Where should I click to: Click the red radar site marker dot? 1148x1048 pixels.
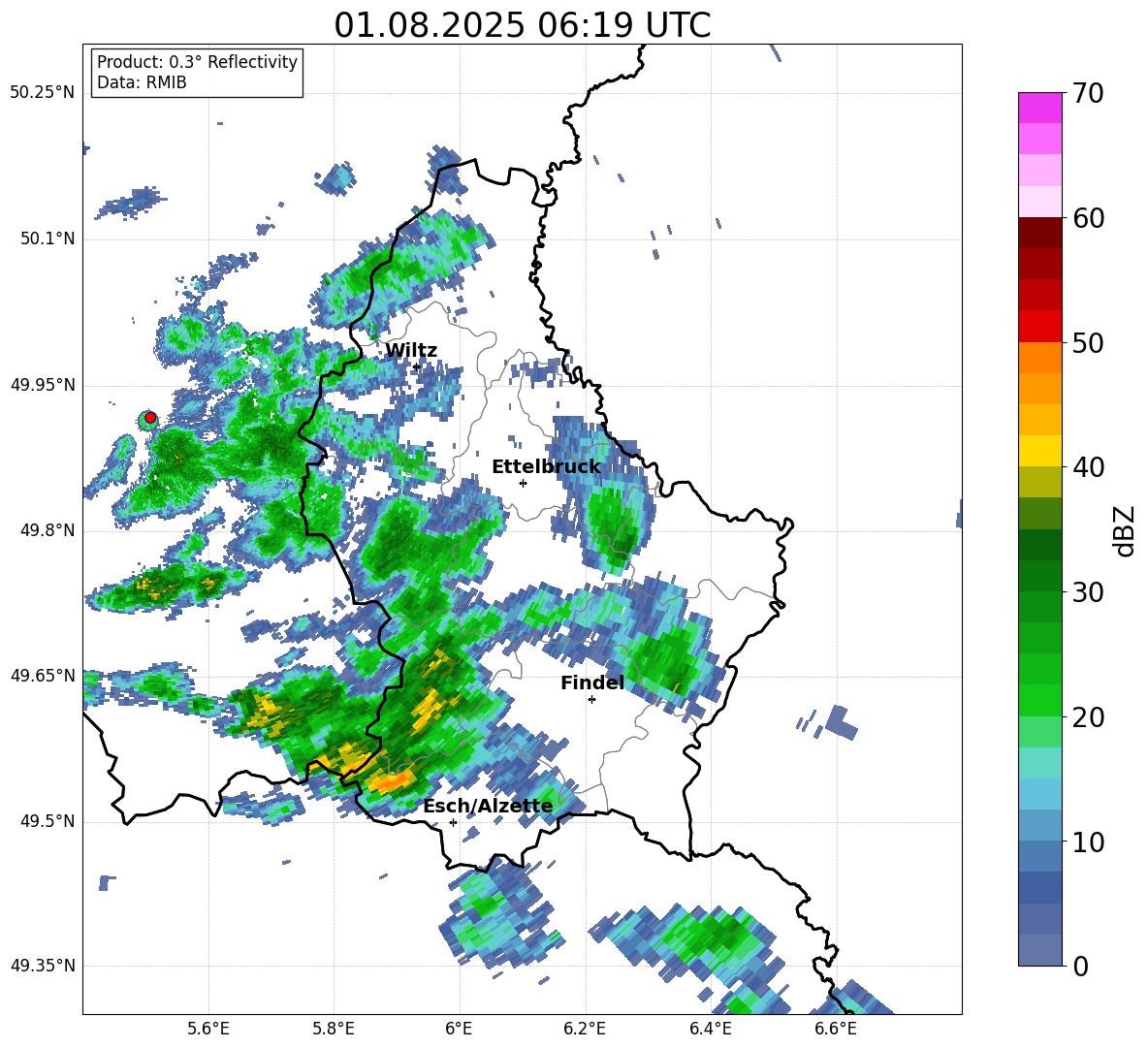(x=150, y=418)
